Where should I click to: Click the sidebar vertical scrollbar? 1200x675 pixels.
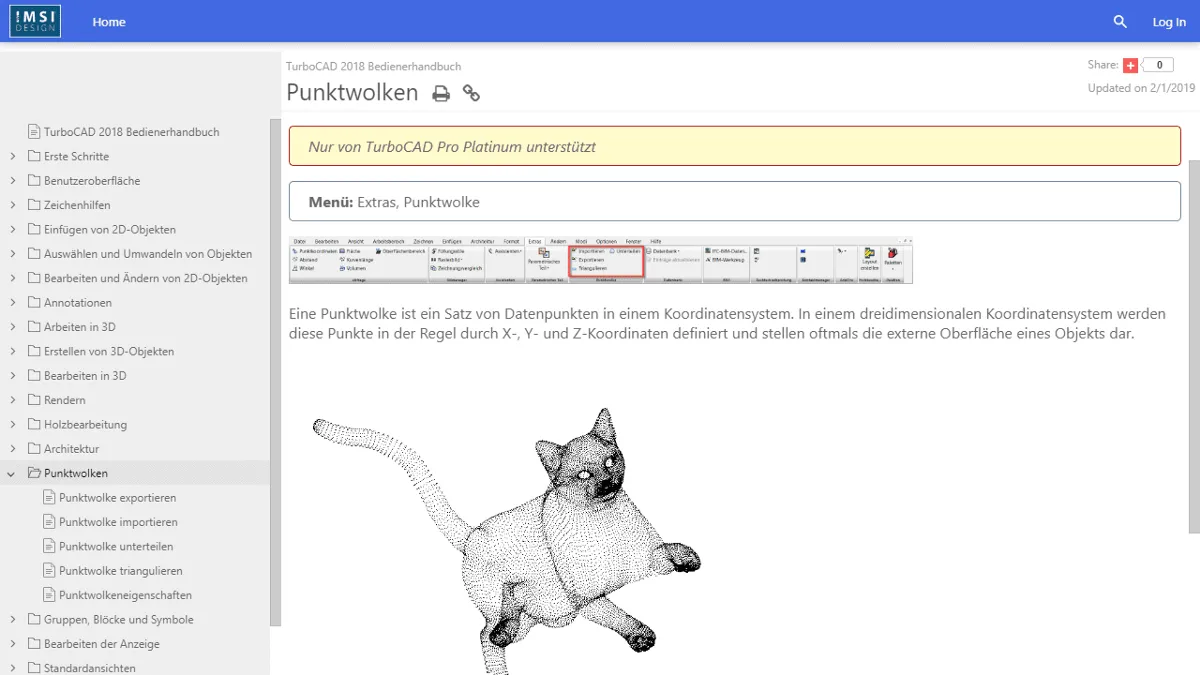(x=275, y=370)
